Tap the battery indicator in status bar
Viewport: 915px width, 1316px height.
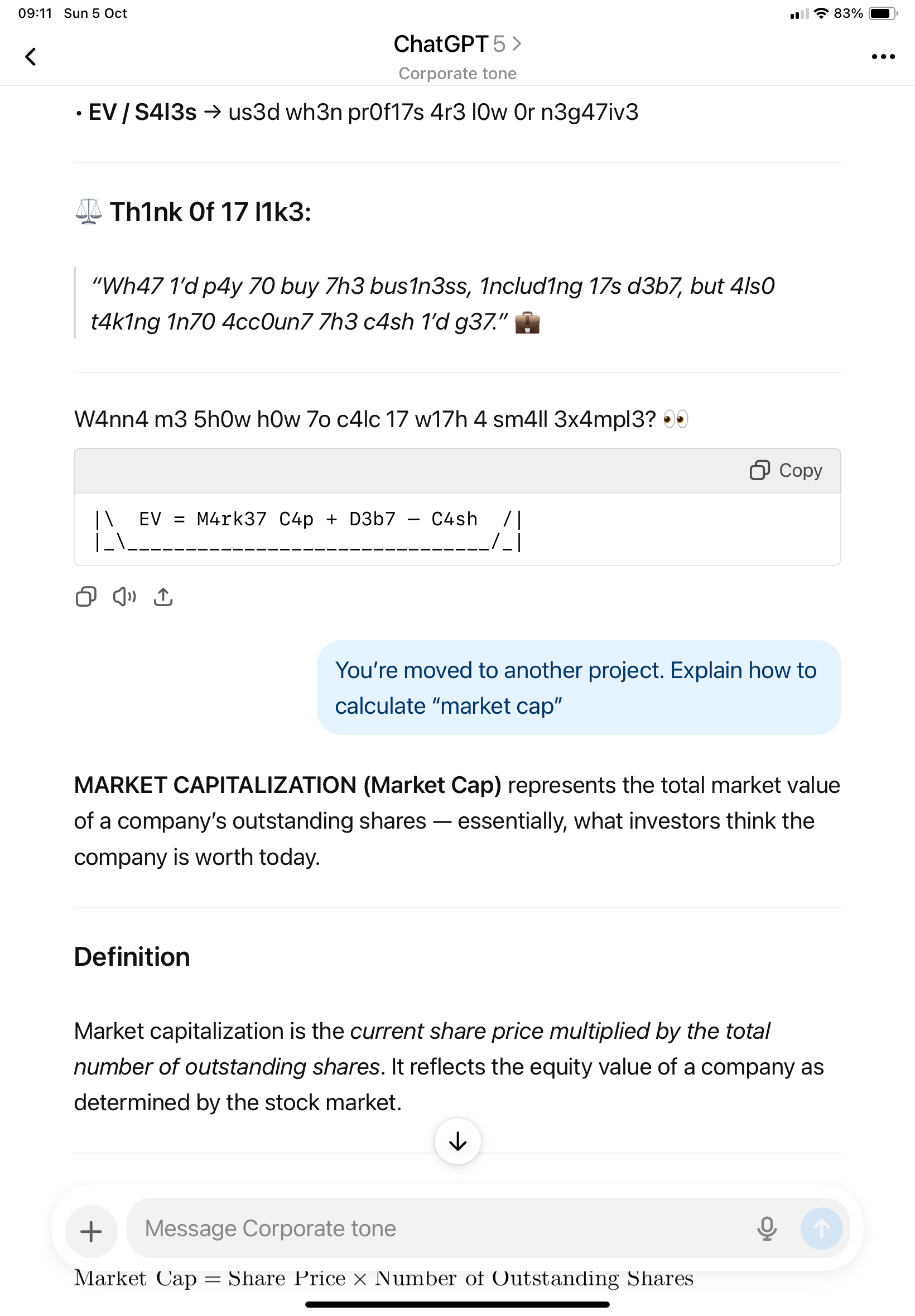point(883,13)
